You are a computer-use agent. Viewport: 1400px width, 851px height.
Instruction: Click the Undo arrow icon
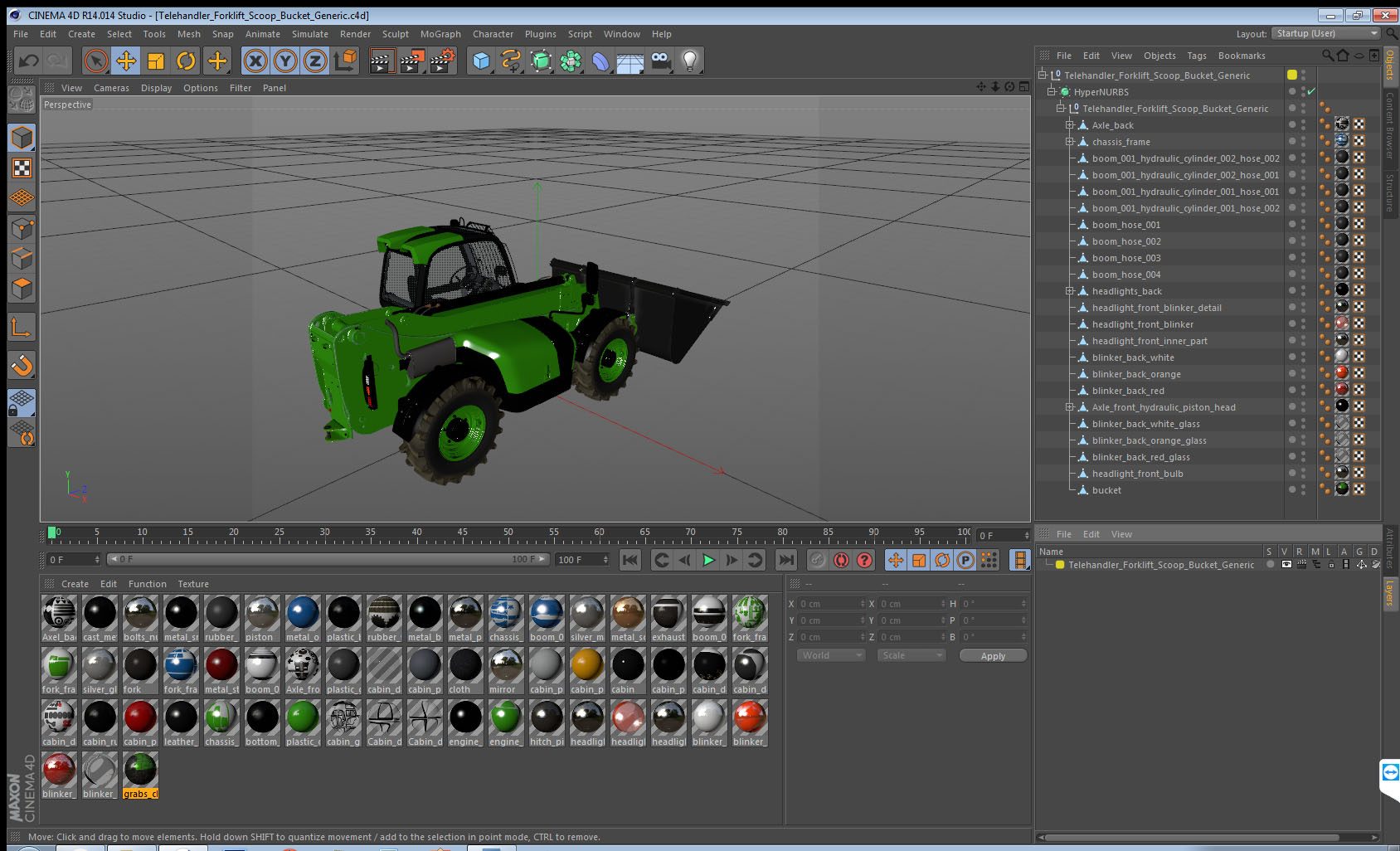point(29,61)
